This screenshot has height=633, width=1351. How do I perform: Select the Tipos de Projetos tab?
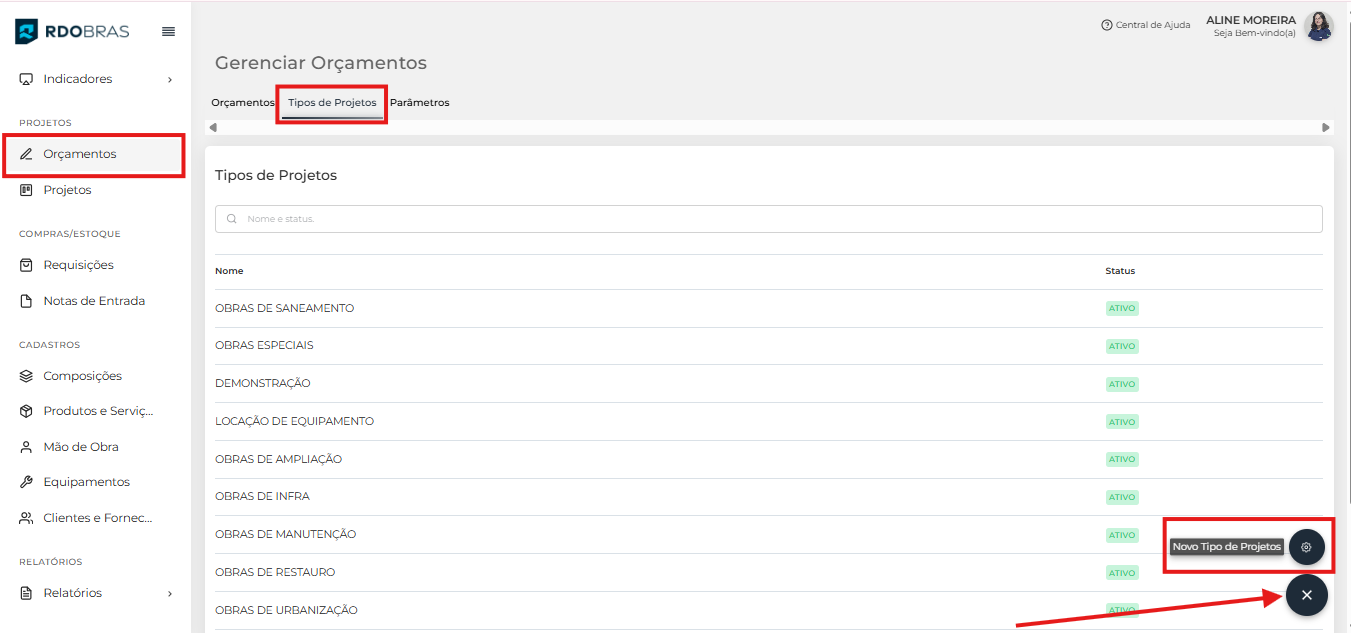pyautogui.click(x=332, y=103)
